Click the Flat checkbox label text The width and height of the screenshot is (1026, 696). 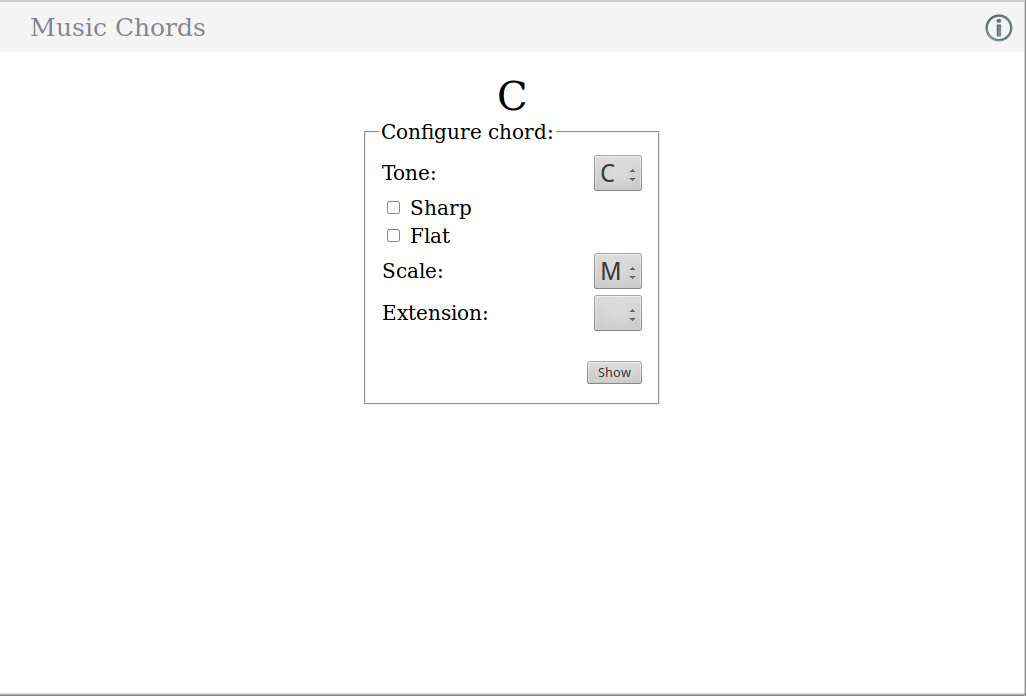tap(430, 236)
